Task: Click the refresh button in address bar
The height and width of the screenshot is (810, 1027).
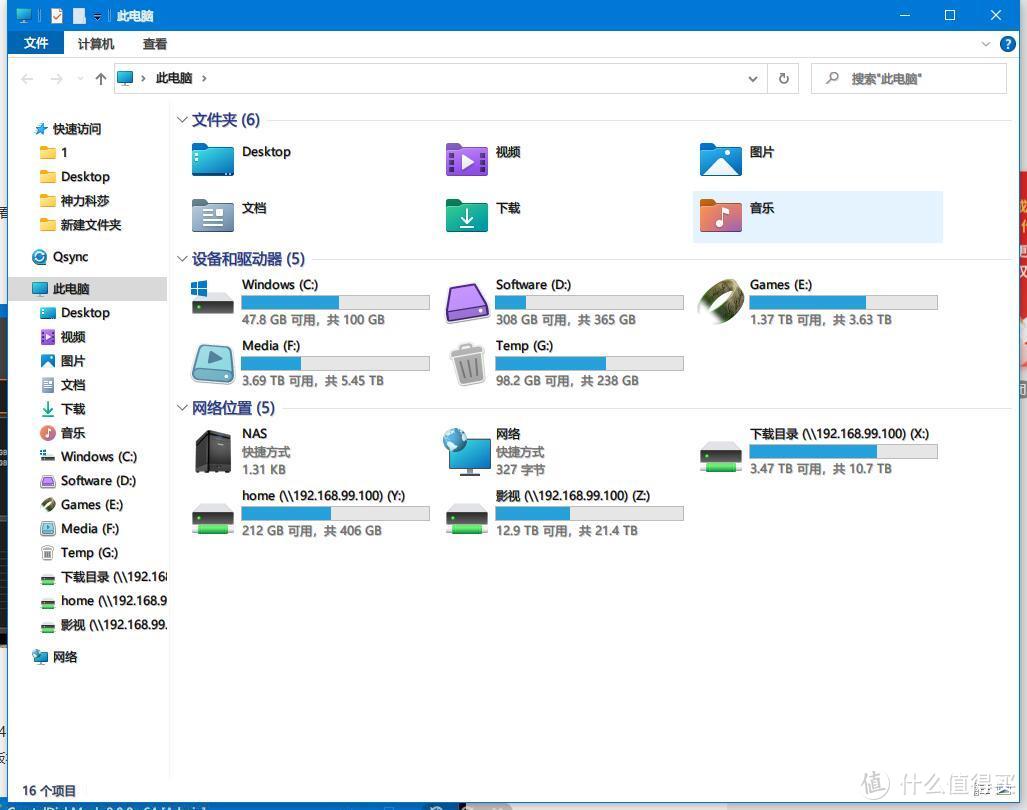Action: coord(783,79)
